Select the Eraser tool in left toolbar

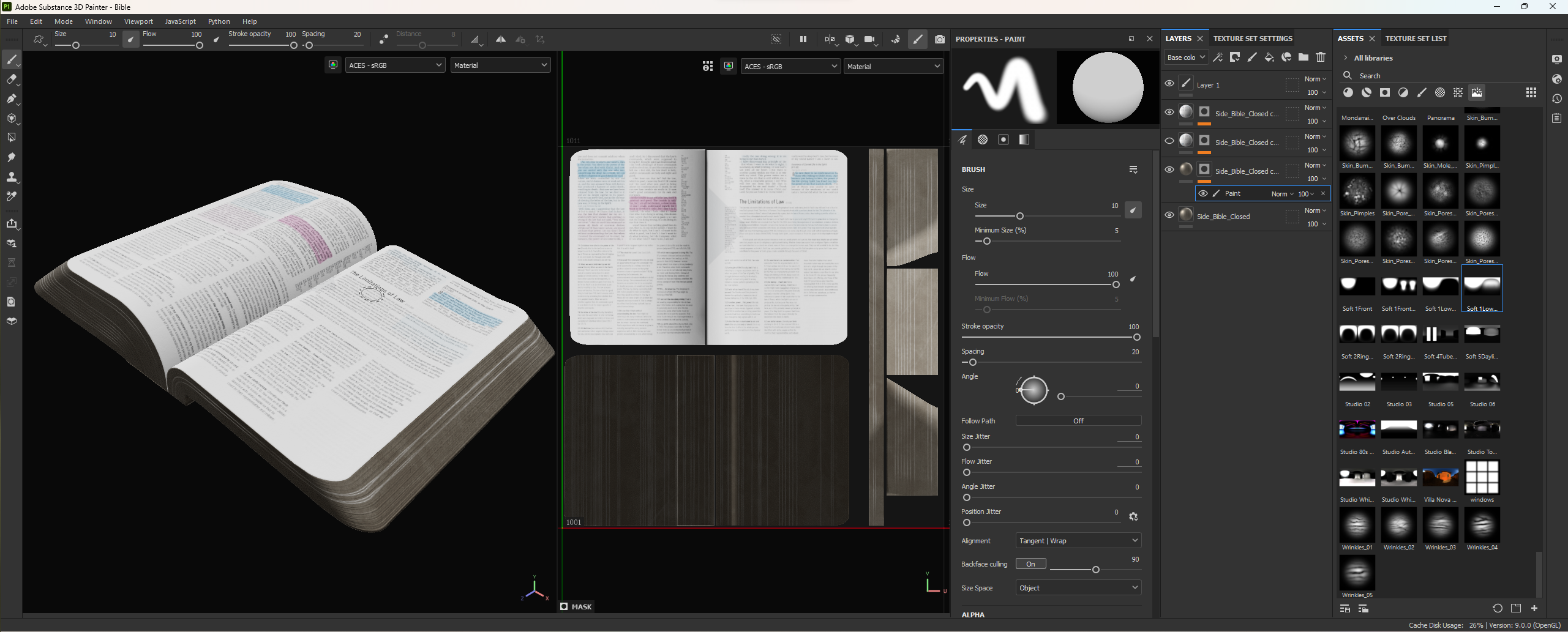[x=11, y=79]
